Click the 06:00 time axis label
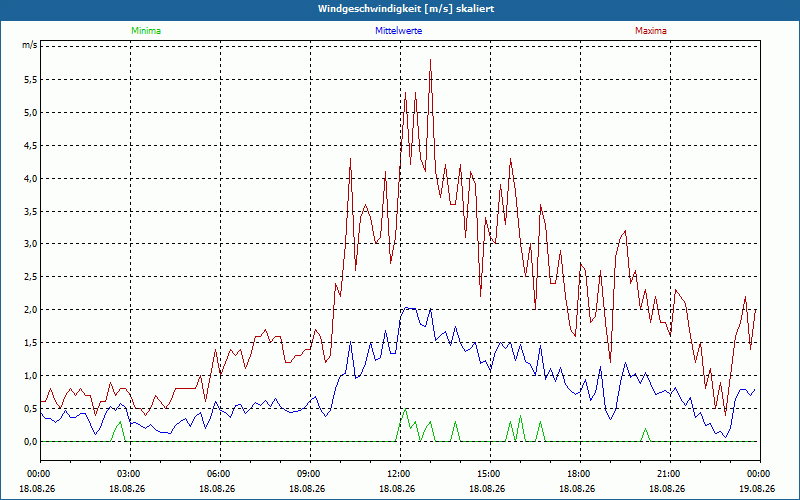The height and width of the screenshot is (500, 800). [220, 474]
